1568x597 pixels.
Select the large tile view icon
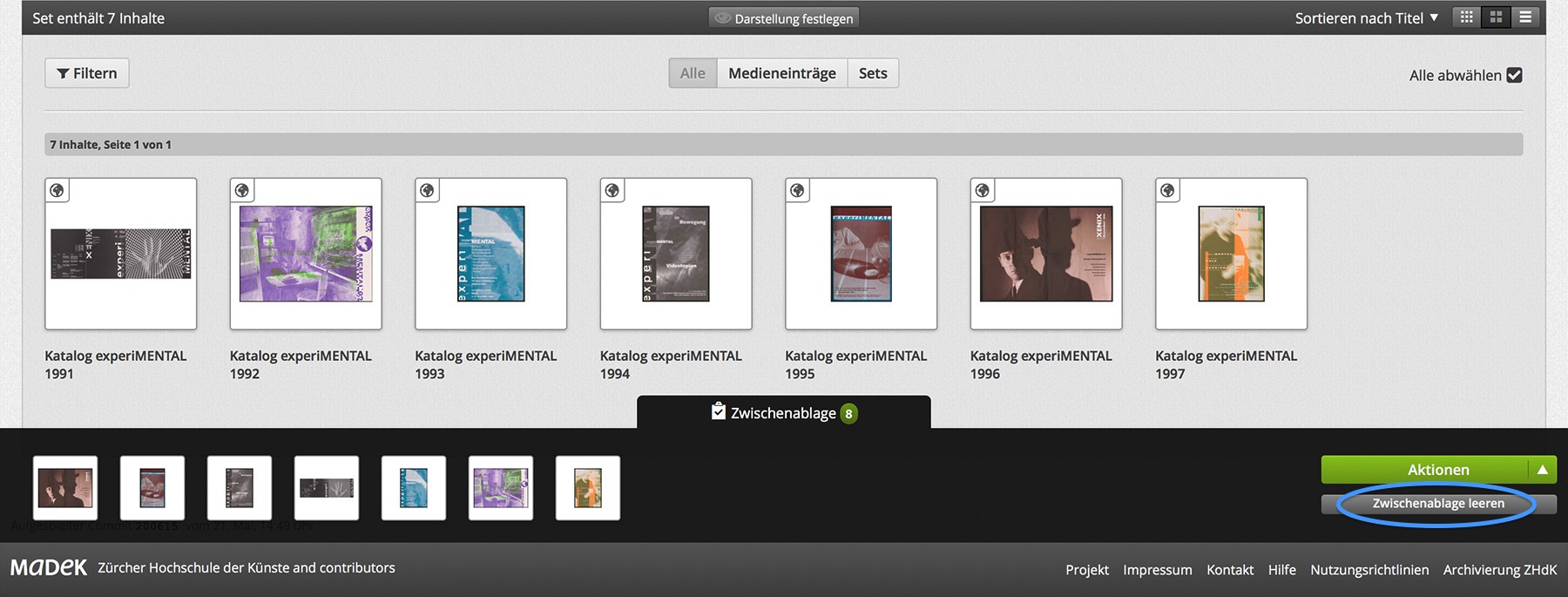tap(1496, 17)
